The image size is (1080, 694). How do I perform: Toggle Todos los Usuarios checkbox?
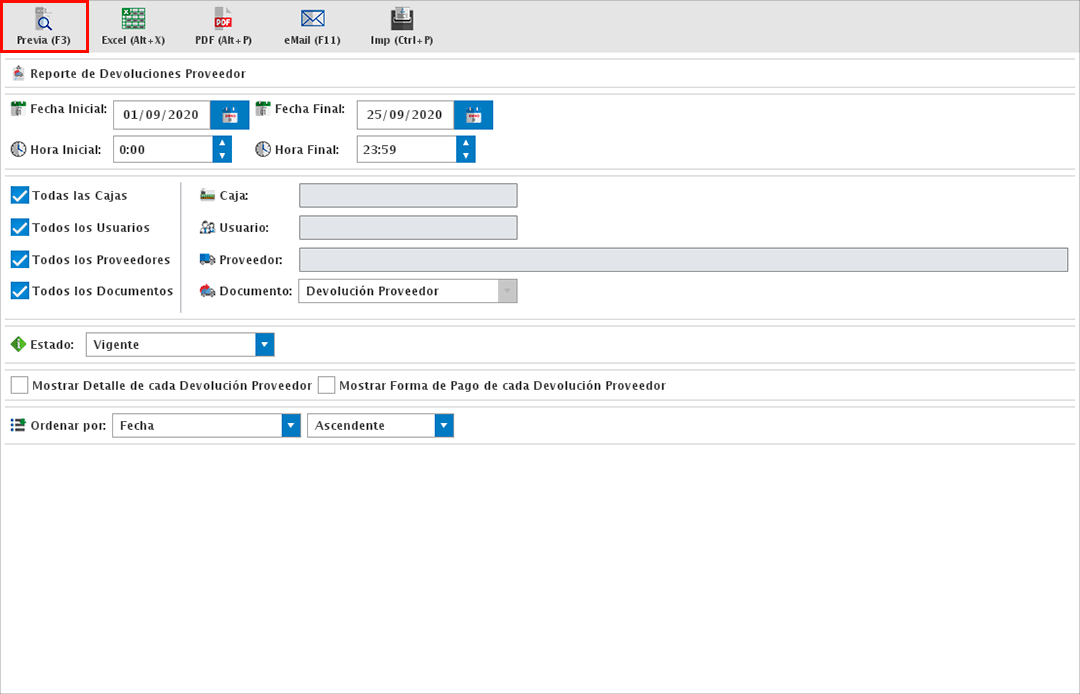pyautogui.click(x=19, y=228)
